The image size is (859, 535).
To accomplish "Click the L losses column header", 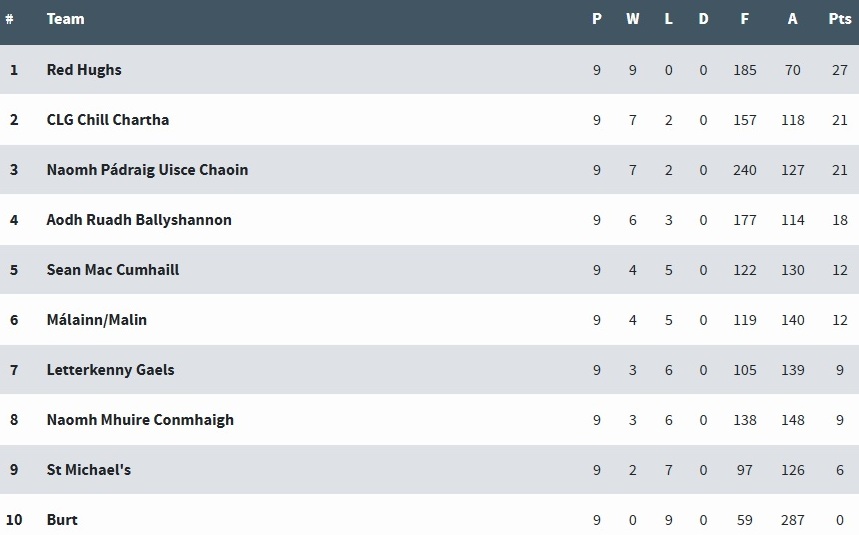I will click(668, 19).
